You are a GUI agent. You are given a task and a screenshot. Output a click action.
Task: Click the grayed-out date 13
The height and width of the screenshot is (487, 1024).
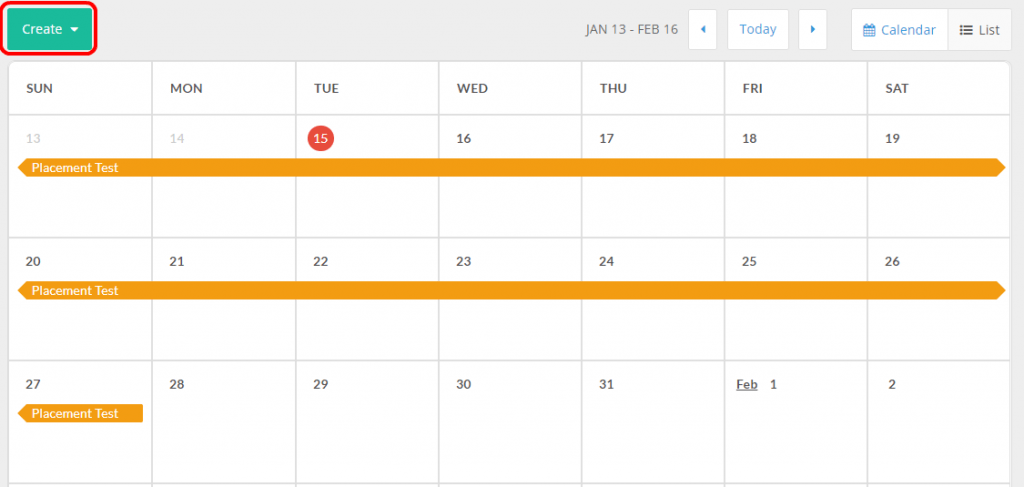tap(33, 139)
